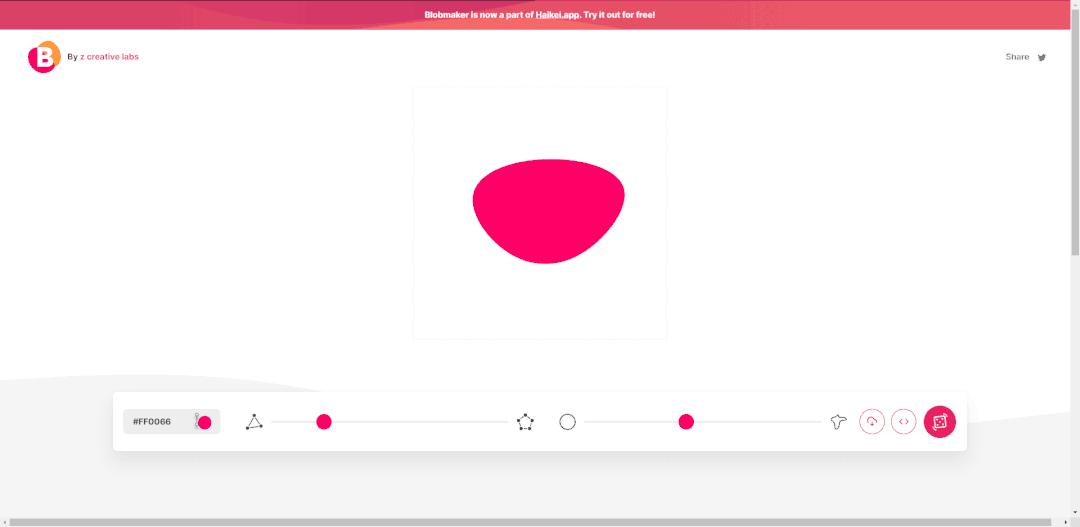The image size is (1080, 527).
Task: Click the triangle low-complexity icon
Action: pos(254,422)
